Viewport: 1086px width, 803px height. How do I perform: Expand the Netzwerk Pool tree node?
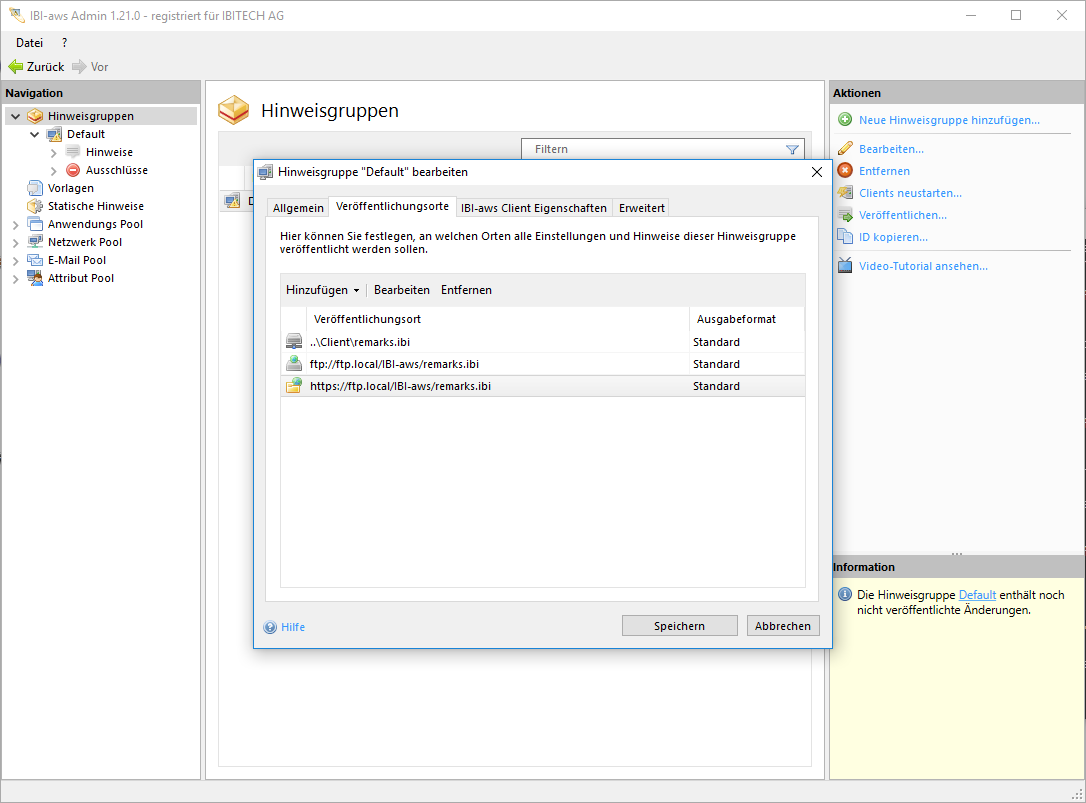tap(15, 242)
